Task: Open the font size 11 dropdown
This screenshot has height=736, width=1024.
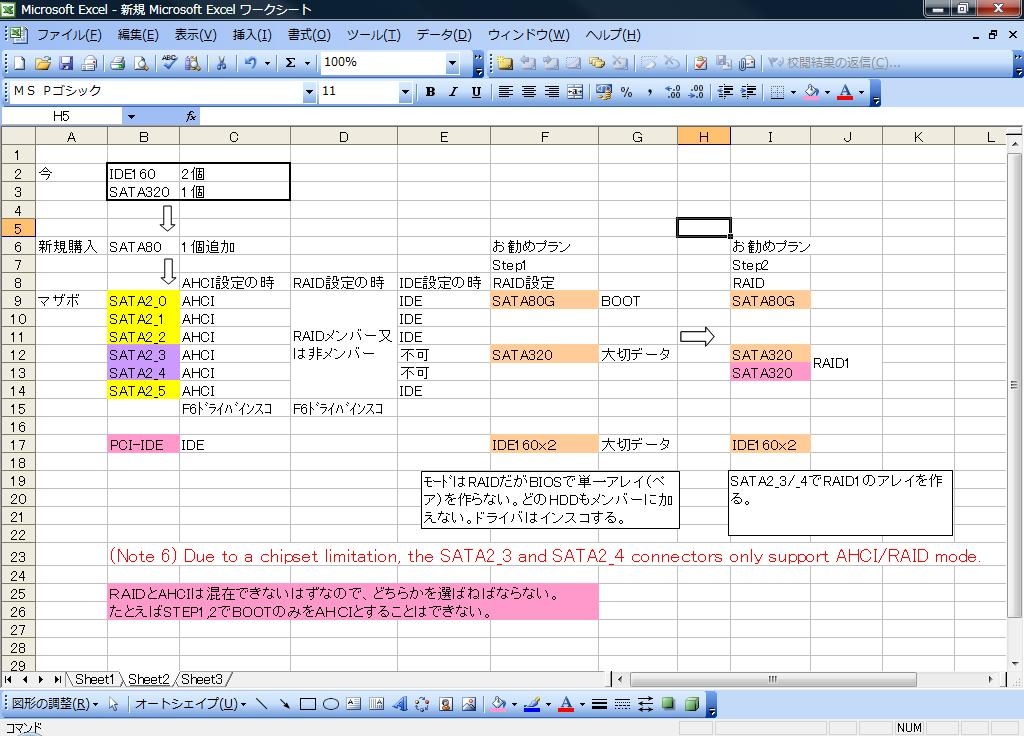Action: [x=405, y=92]
